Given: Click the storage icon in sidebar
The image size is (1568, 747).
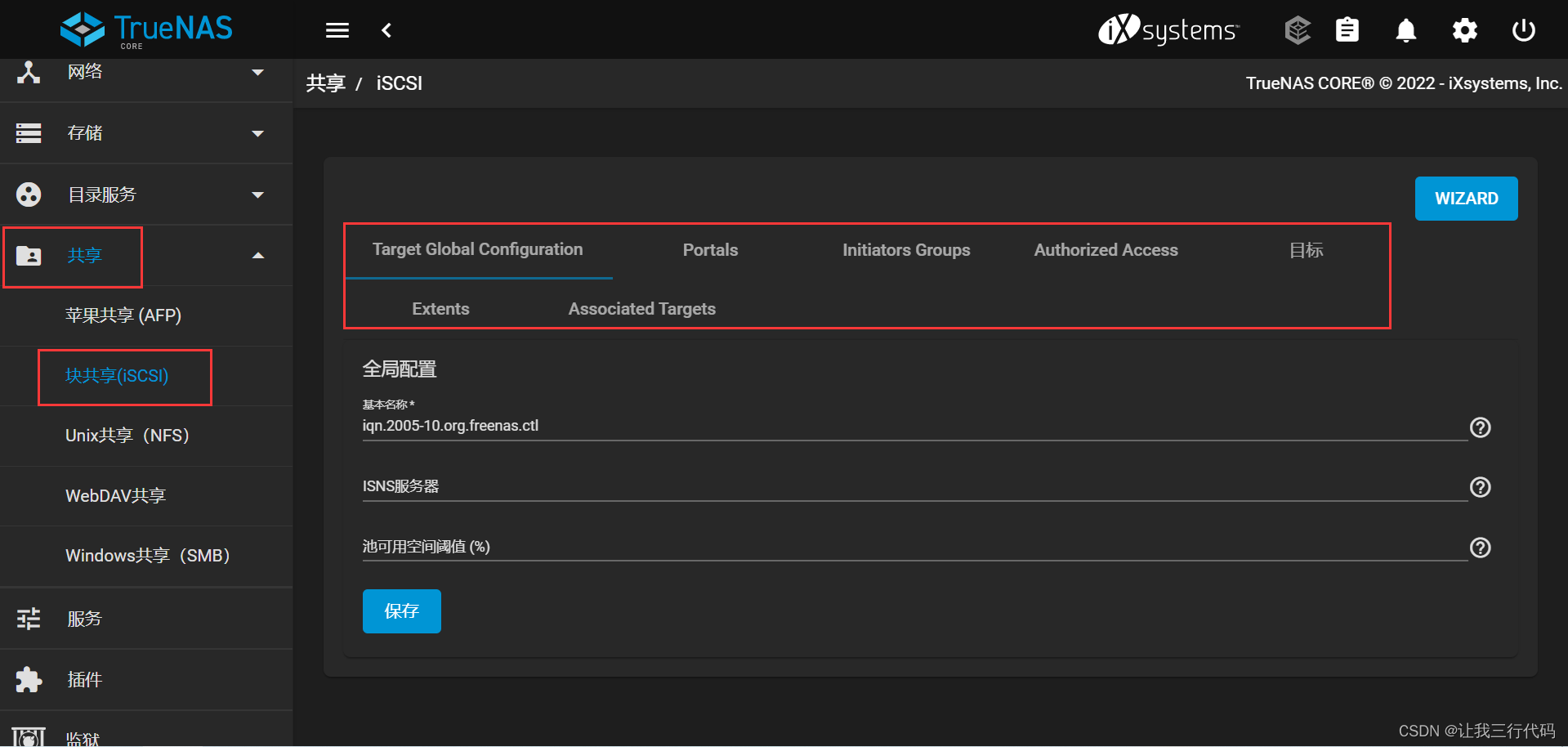Looking at the screenshot, I should (x=29, y=132).
